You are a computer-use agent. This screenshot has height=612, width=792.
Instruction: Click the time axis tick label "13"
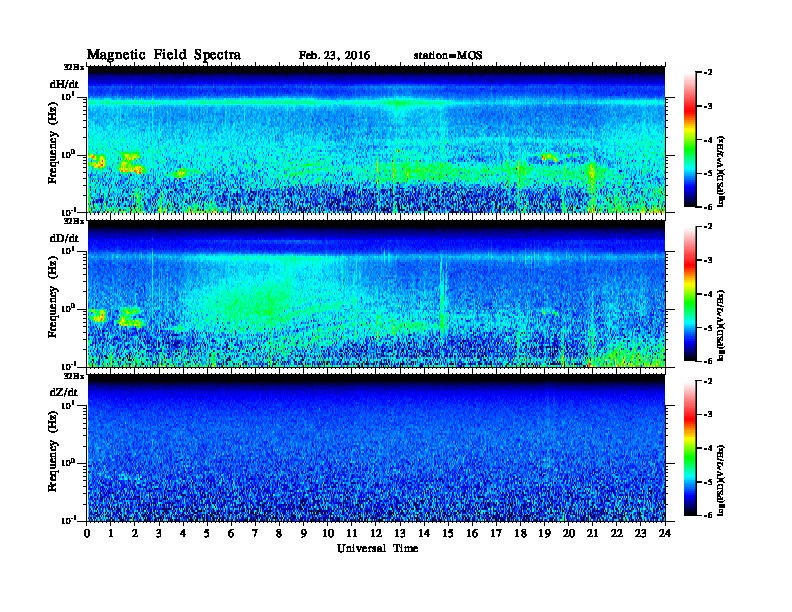tap(400, 534)
